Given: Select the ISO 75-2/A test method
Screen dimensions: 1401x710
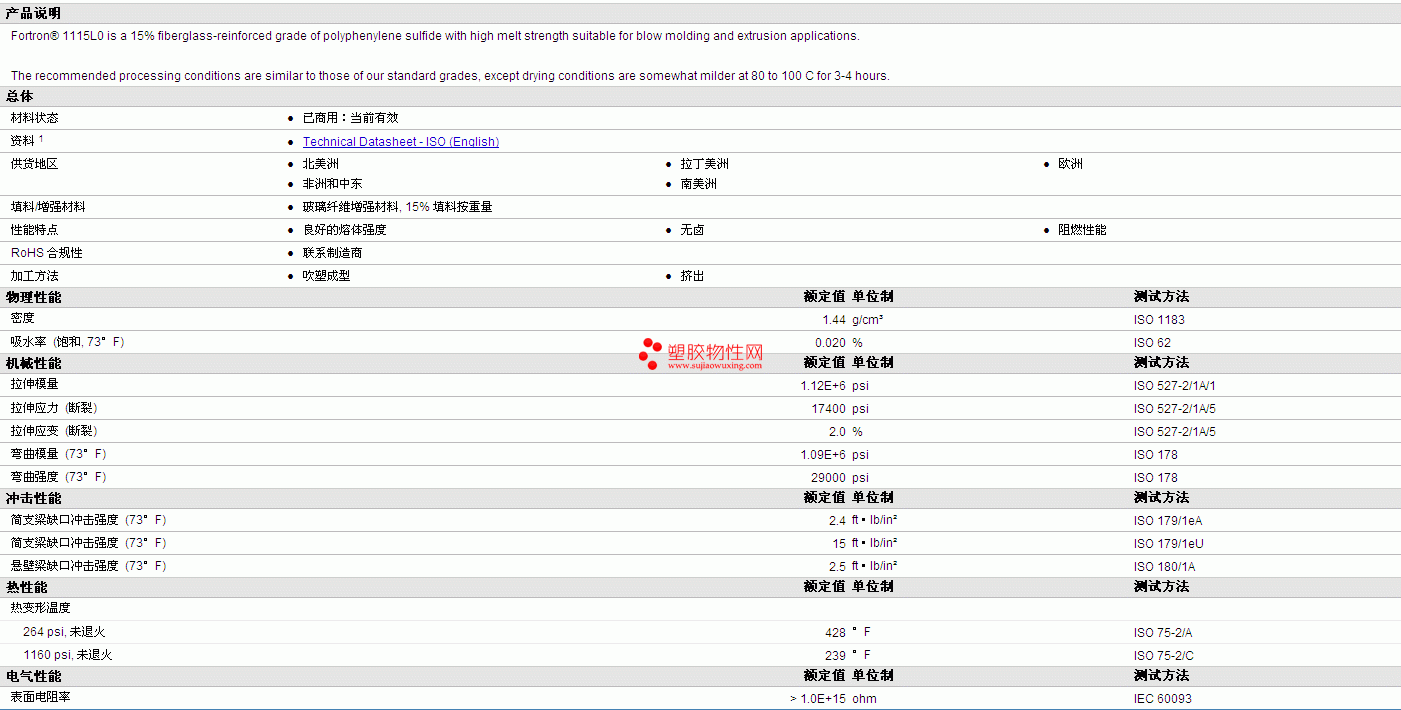Looking at the screenshot, I should coord(1163,633).
